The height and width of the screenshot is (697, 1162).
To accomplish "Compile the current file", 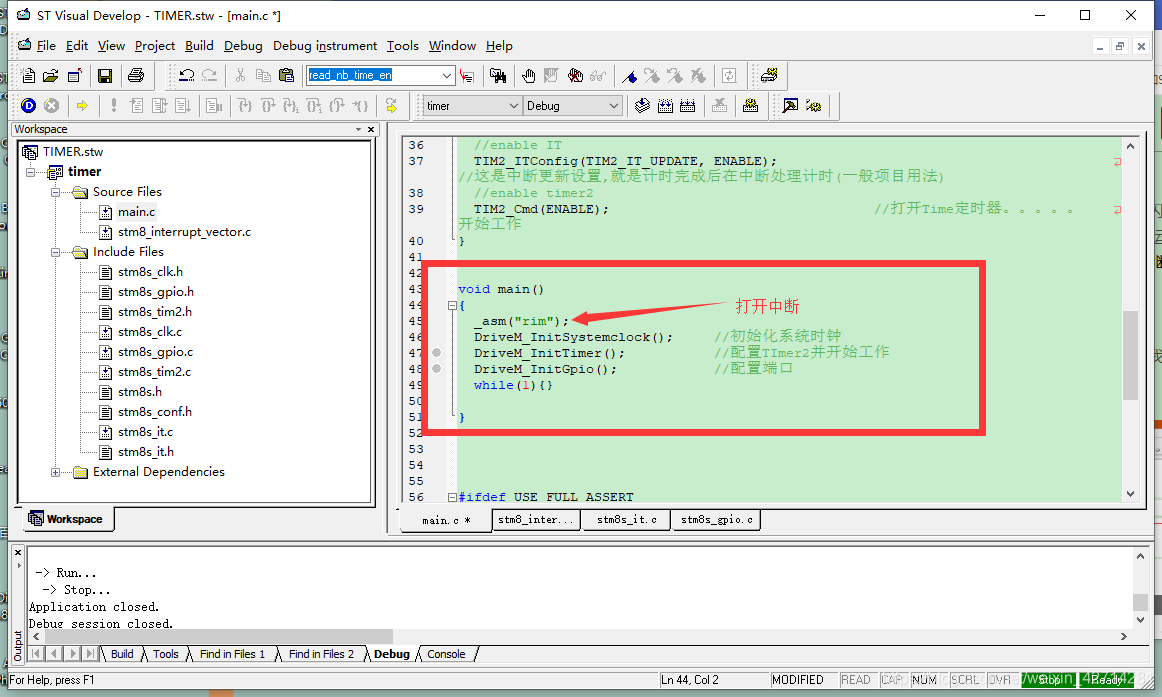I will tap(643, 106).
